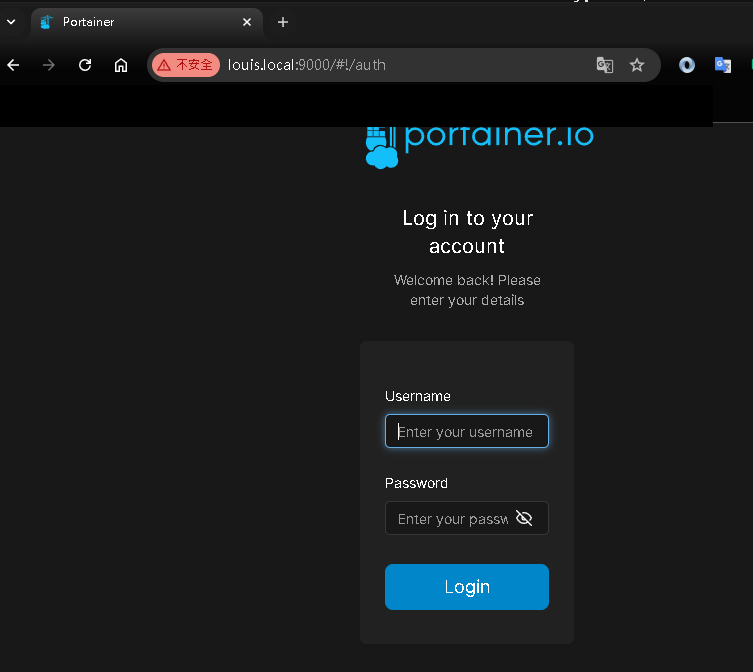
Task: Reload the Portainer login page
Action: (x=85, y=65)
